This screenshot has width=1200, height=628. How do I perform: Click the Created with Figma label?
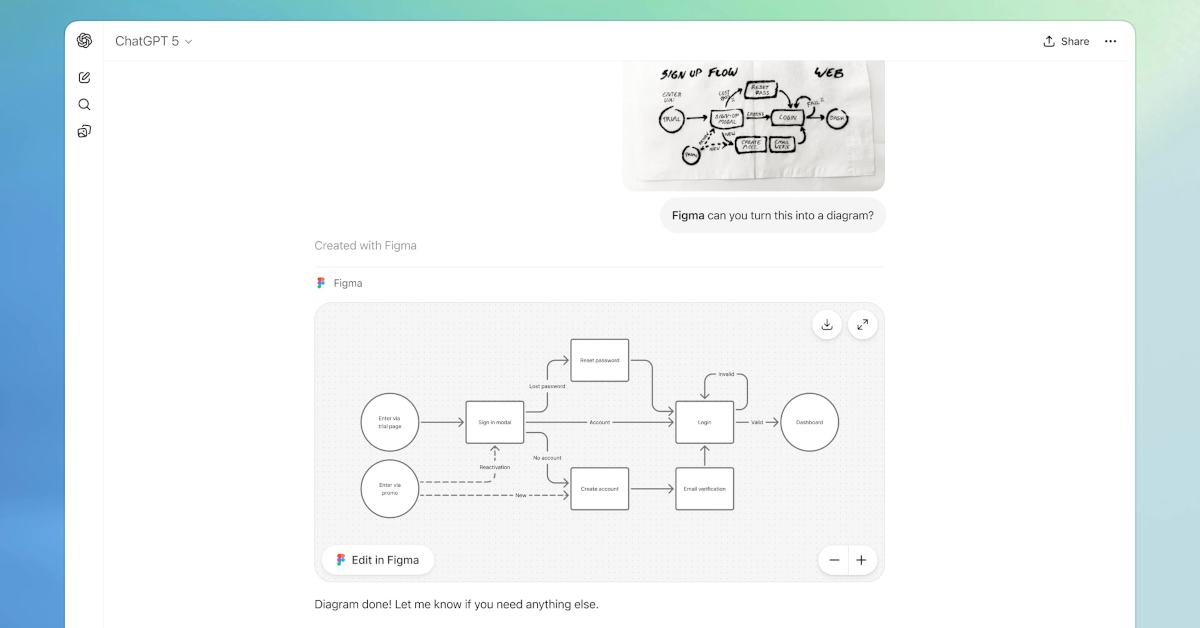365,245
